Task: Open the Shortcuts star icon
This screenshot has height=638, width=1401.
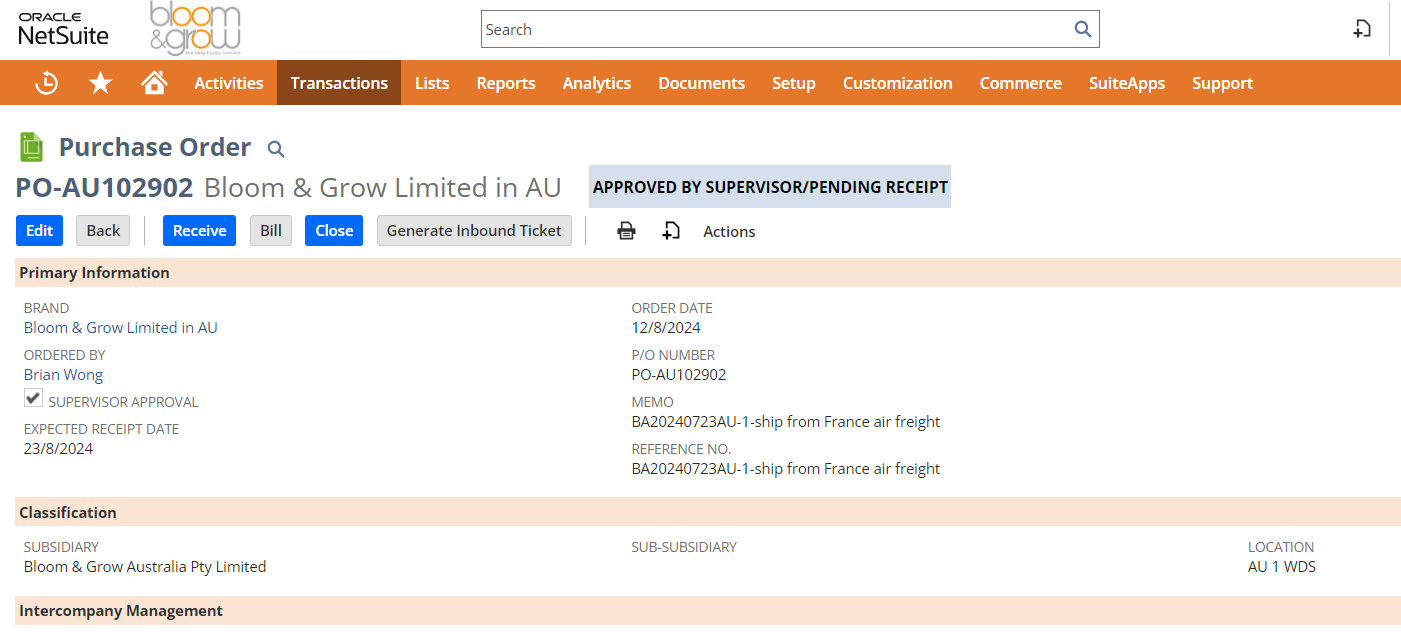Action: pos(100,83)
